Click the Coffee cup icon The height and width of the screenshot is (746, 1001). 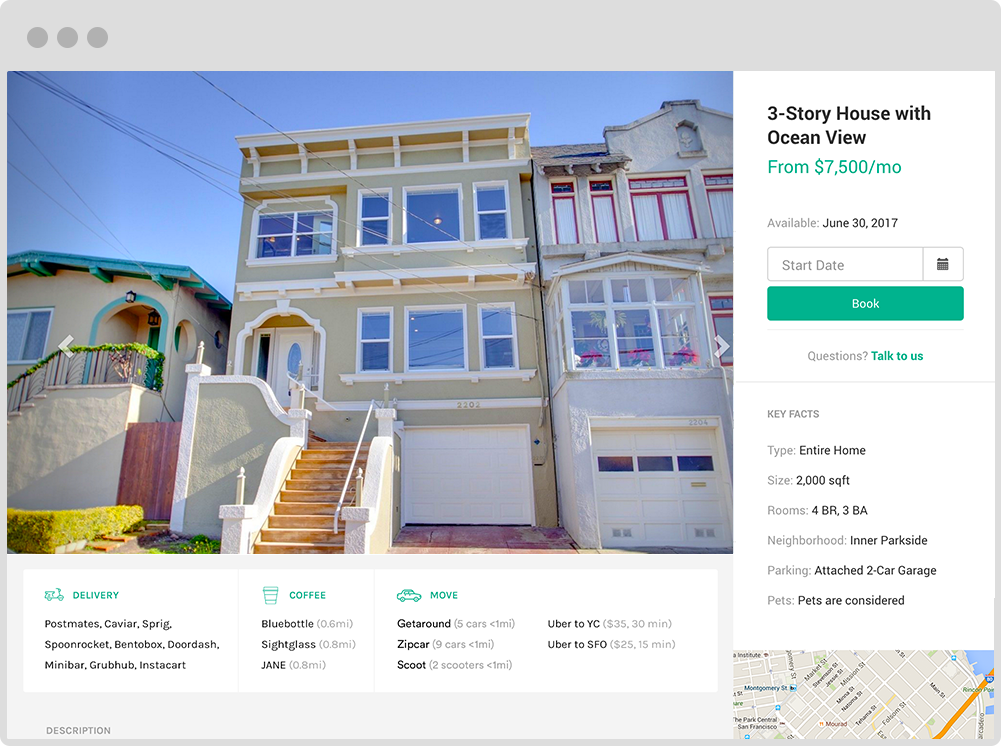[271, 595]
